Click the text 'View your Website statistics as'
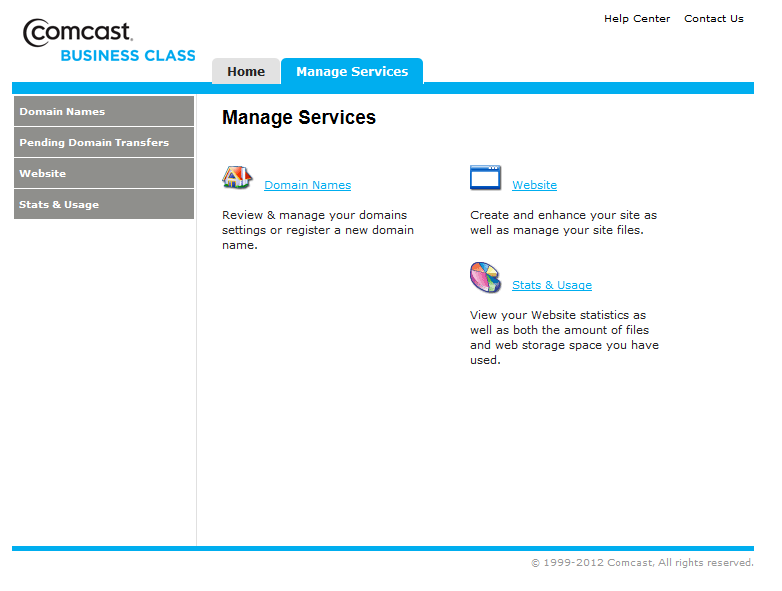The height and width of the screenshot is (591, 782). tap(558, 315)
